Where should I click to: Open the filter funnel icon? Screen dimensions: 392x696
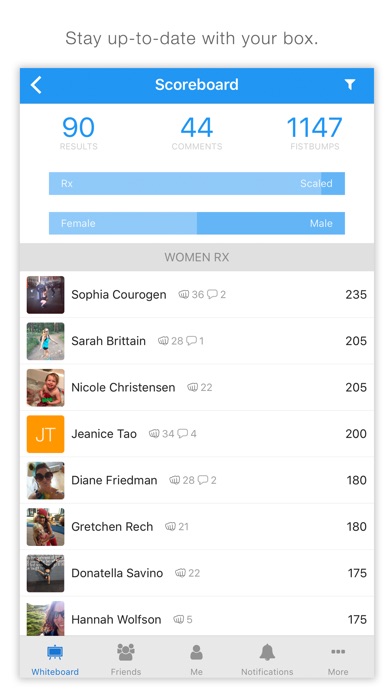[x=350, y=84]
